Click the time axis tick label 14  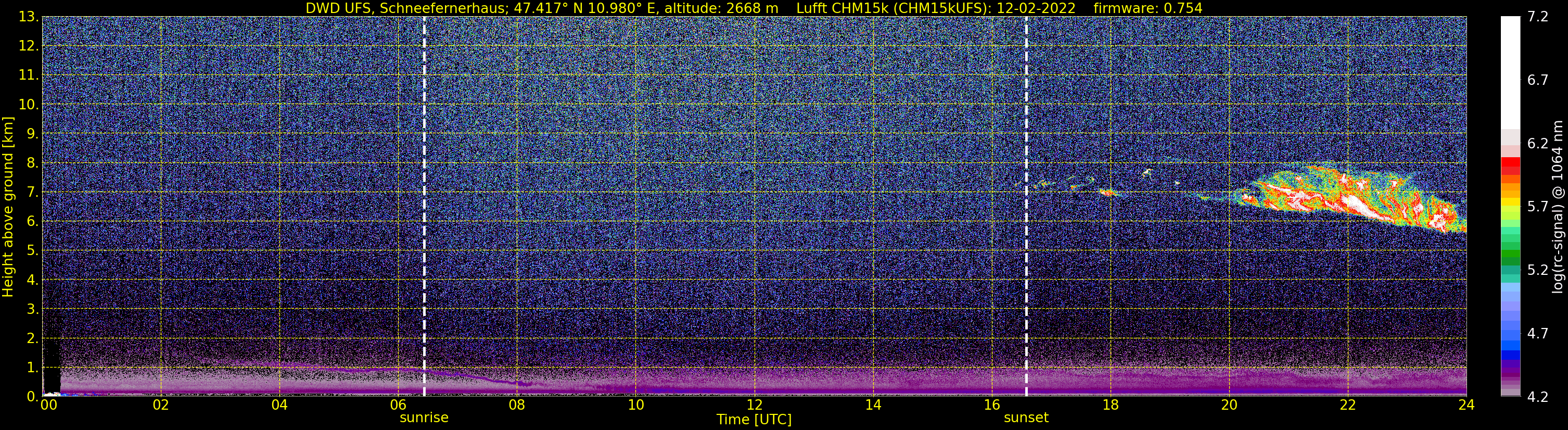click(x=873, y=405)
